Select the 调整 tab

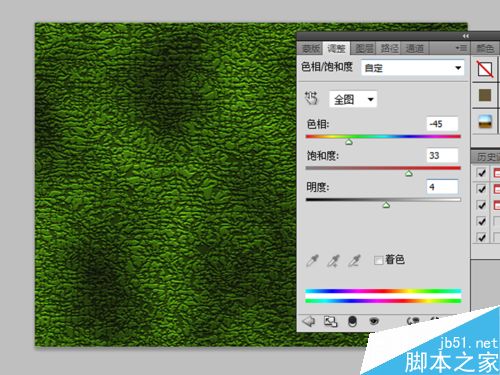coord(336,49)
